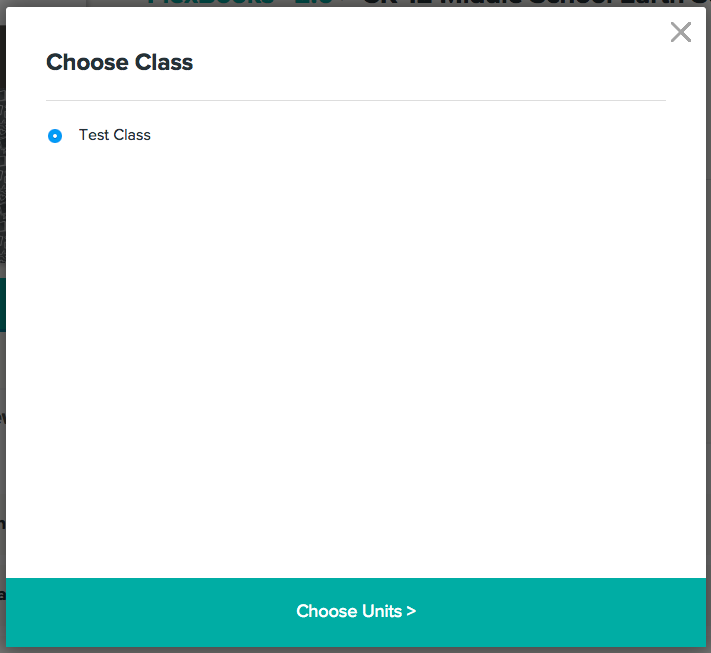Toggle the blue radio dot beside Test Class
The height and width of the screenshot is (653, 711).
coord(55,136)
